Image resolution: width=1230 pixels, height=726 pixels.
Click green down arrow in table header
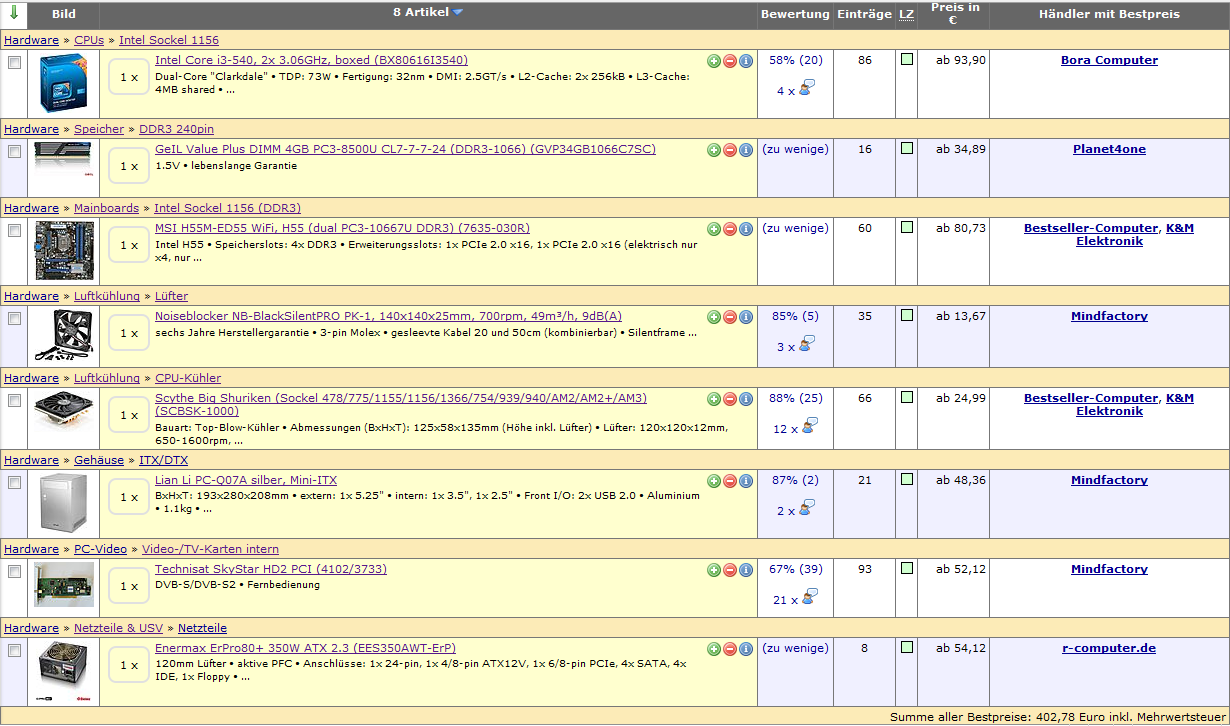tap(14, 14)
